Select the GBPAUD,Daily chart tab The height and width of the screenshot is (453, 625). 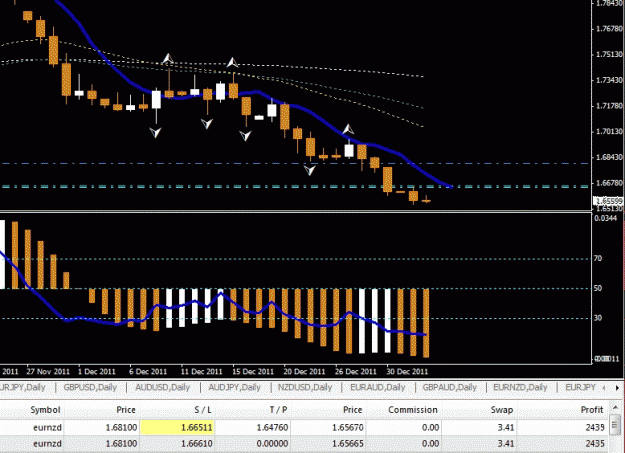click(450, 387)
